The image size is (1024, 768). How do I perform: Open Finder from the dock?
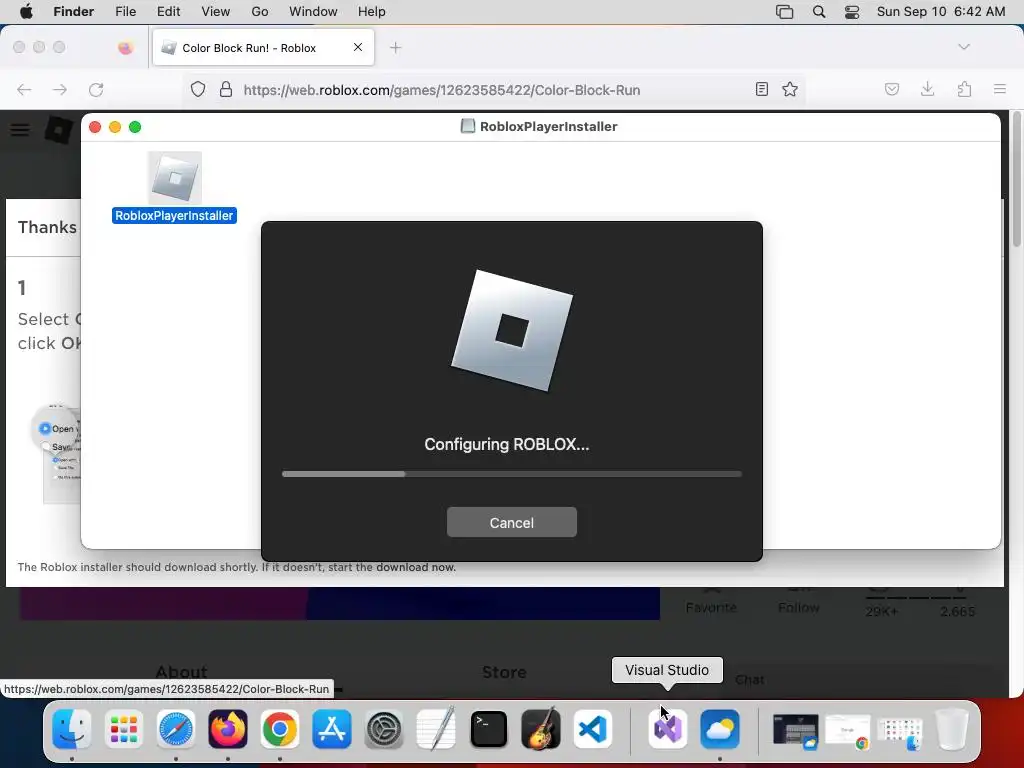(x=71, y=729)
